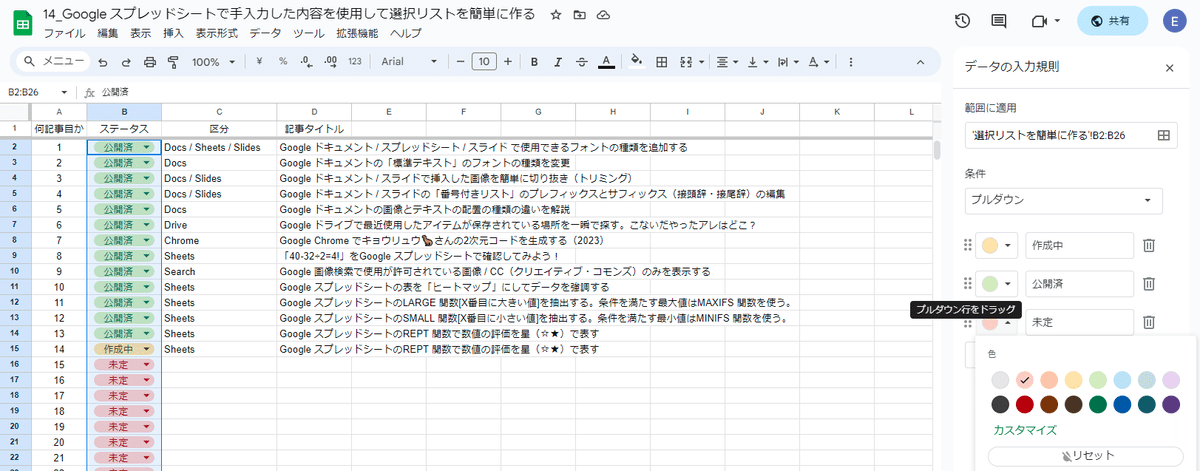Viewport: 1200px width, 471px height.
Task: Click the 共有 share button
Action: coord(1112,21)
